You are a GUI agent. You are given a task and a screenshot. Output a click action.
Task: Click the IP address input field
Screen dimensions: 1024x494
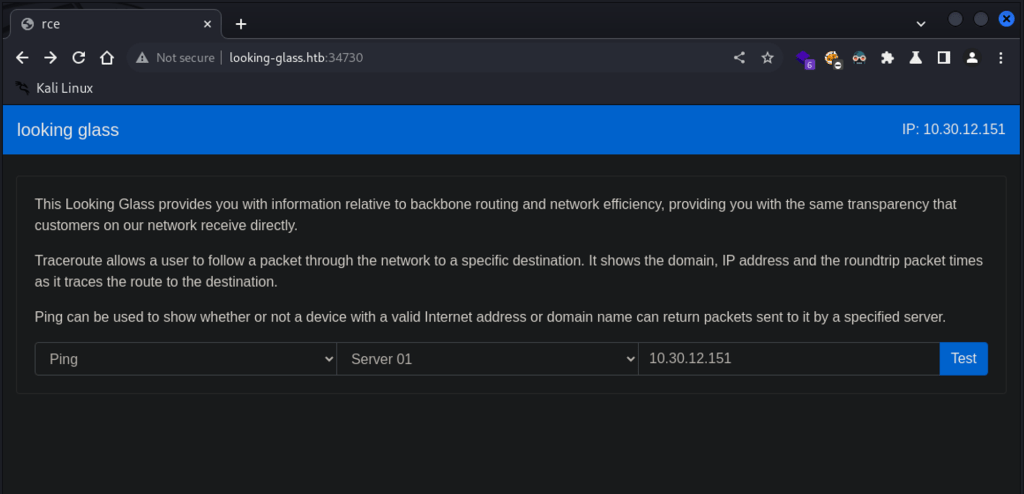[788, 359]
